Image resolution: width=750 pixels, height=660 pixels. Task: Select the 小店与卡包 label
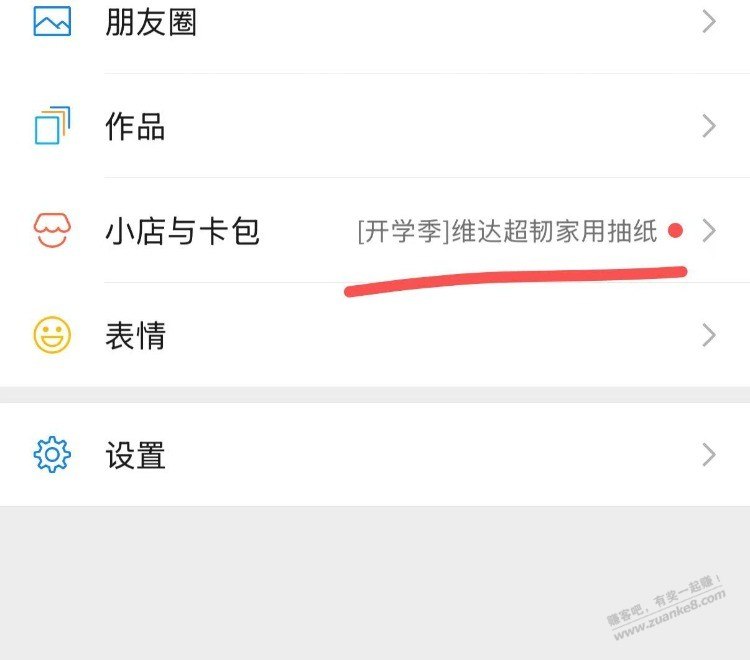tap(182, 231)
